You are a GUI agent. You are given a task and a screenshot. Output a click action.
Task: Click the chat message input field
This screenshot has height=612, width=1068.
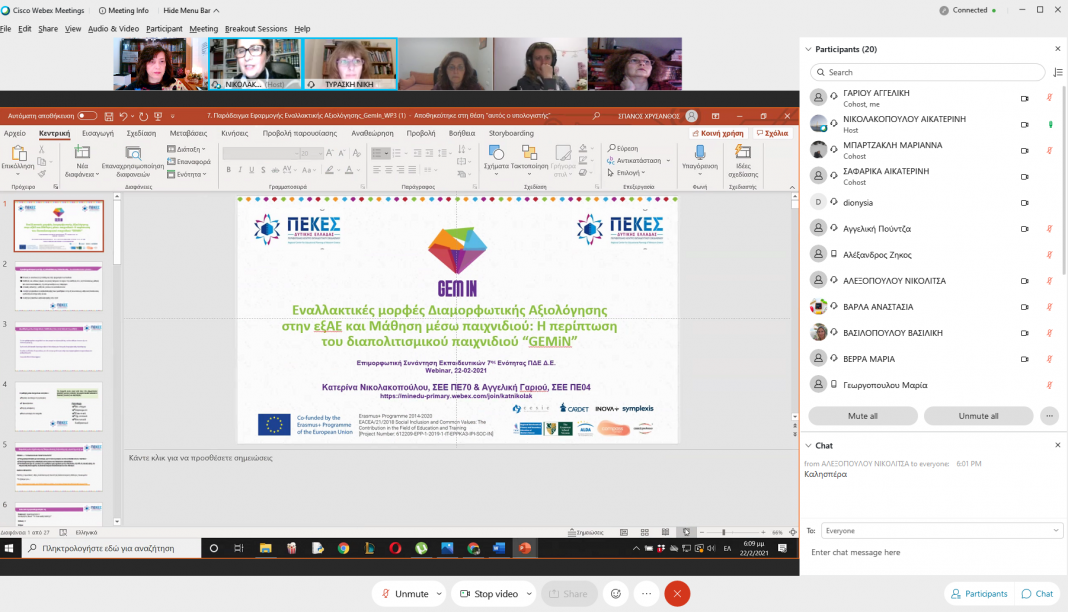(930, 552)
